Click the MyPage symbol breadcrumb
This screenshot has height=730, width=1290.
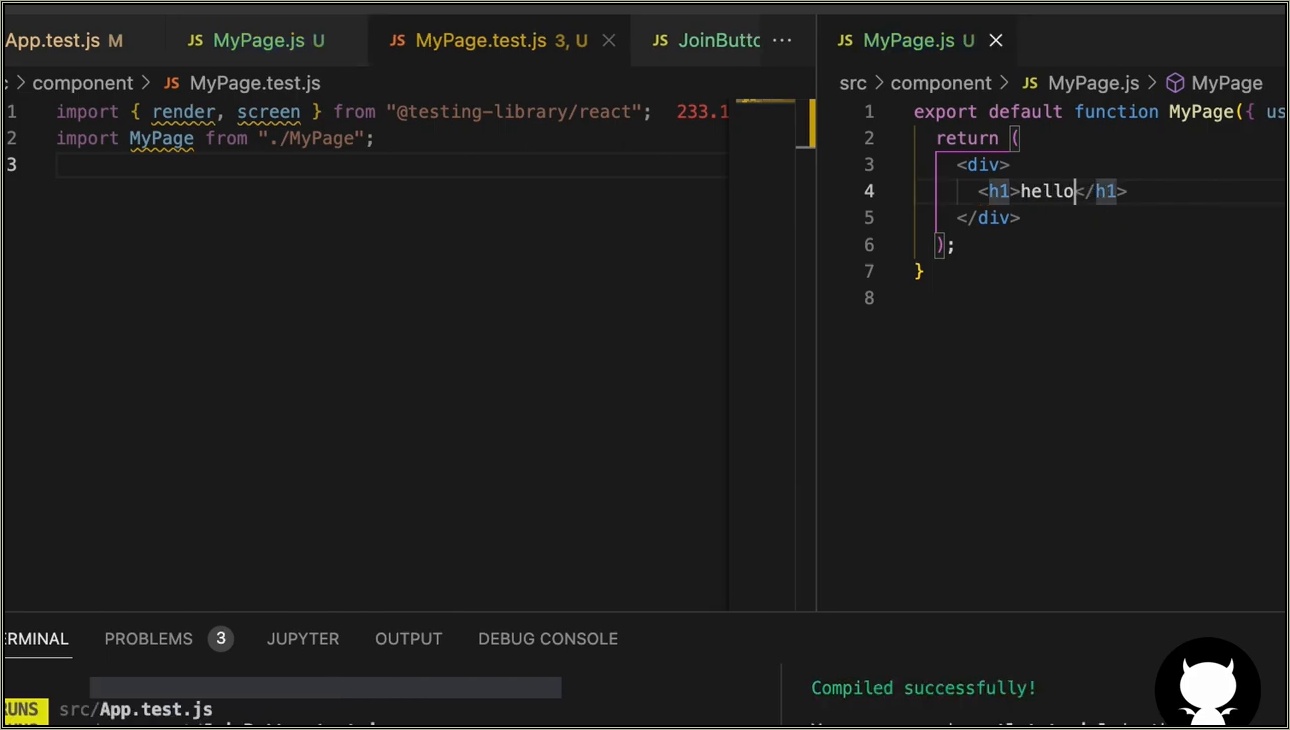tap(1226, 83)
